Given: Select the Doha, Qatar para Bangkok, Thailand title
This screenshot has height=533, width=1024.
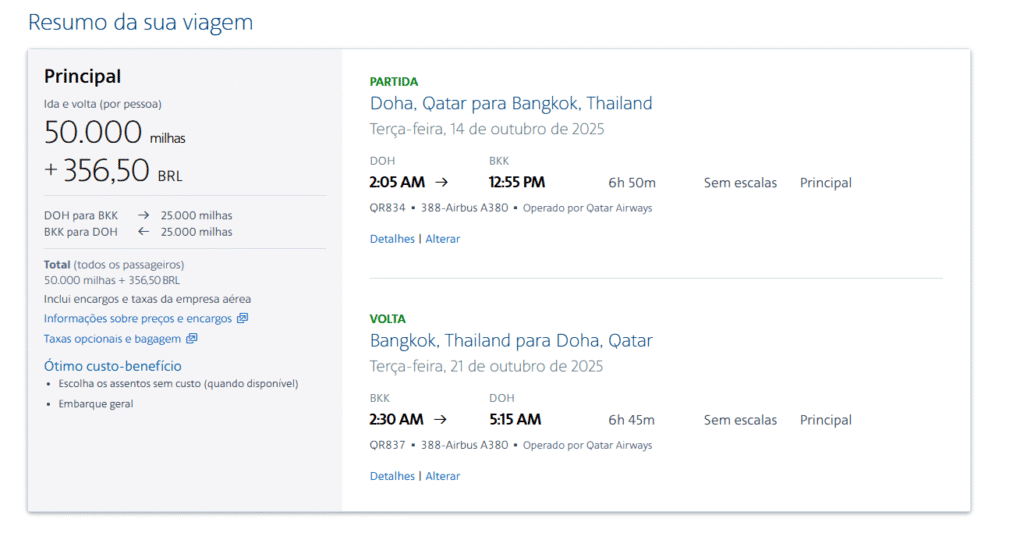Looking at the screenshot, I should click(x=511, y=103).
